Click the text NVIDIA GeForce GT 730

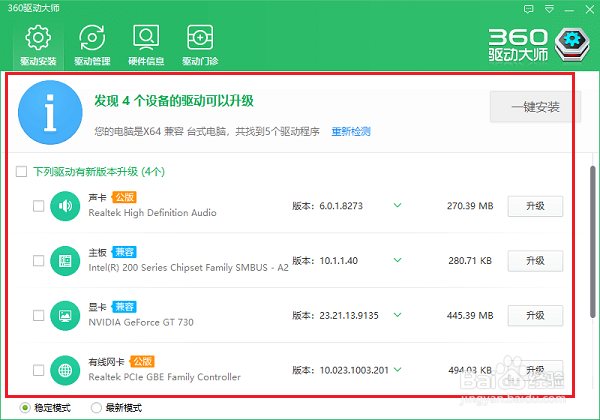pos(141,322)
